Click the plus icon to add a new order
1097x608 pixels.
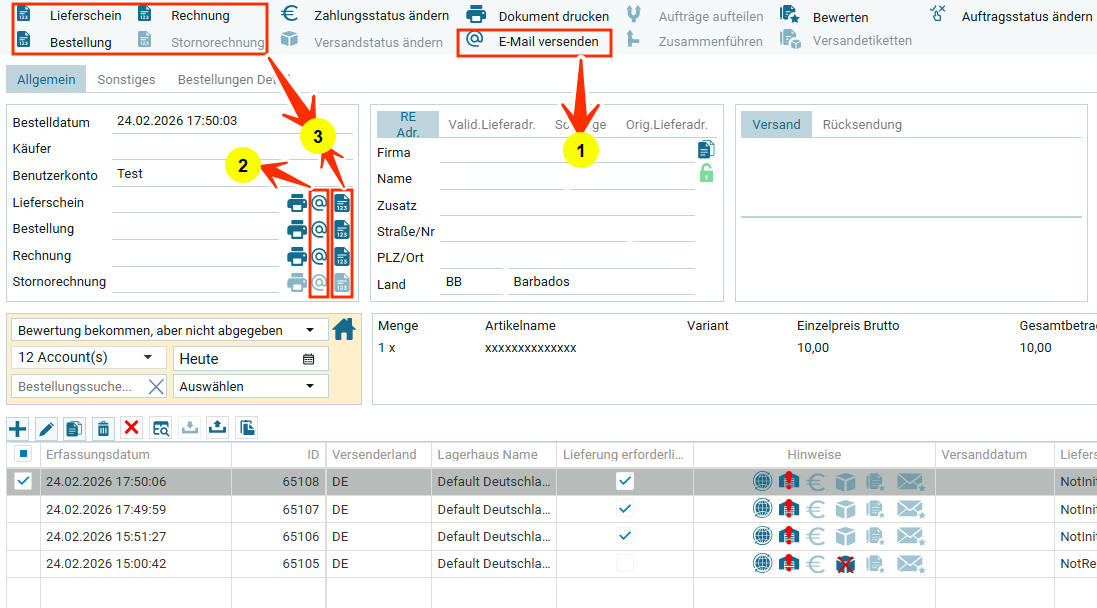[18, 428]
